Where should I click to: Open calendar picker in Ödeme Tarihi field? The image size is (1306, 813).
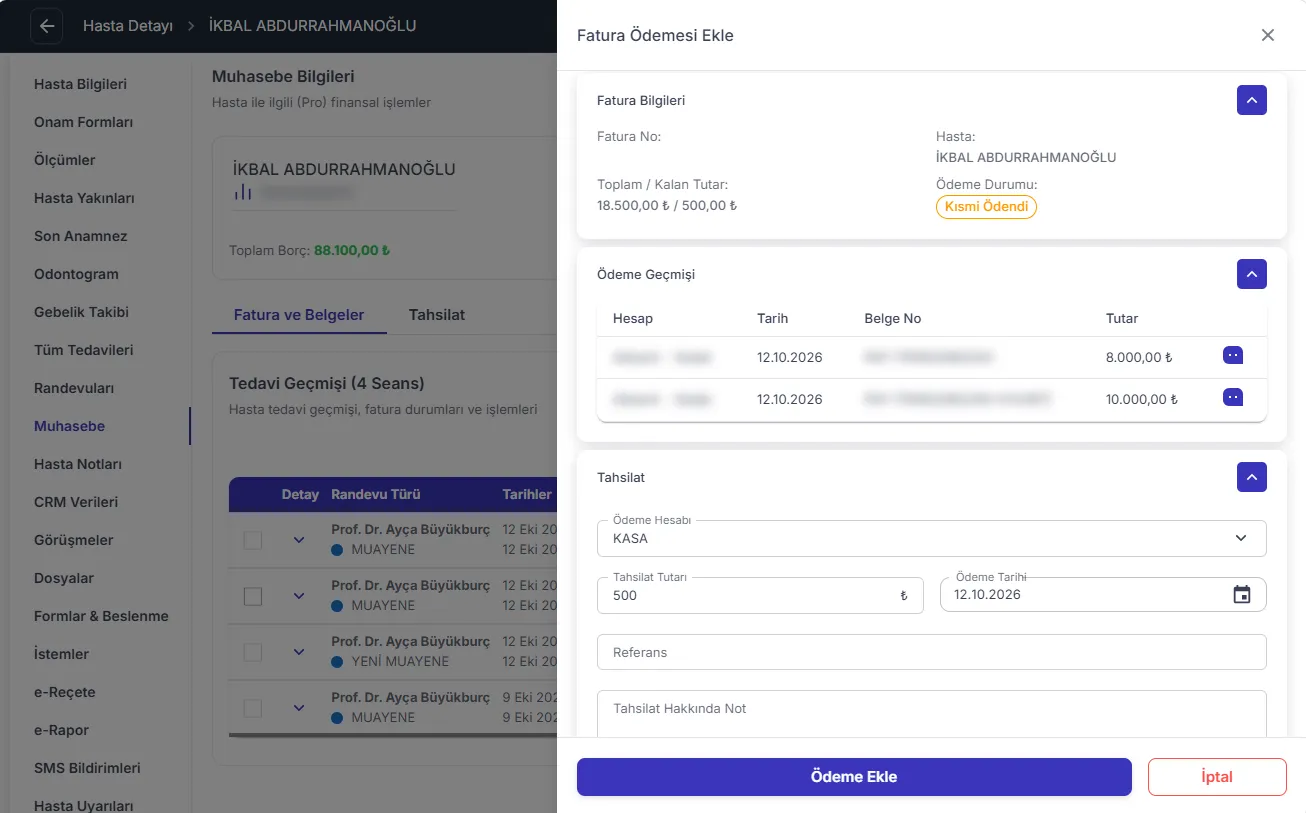coord(1242,595)
